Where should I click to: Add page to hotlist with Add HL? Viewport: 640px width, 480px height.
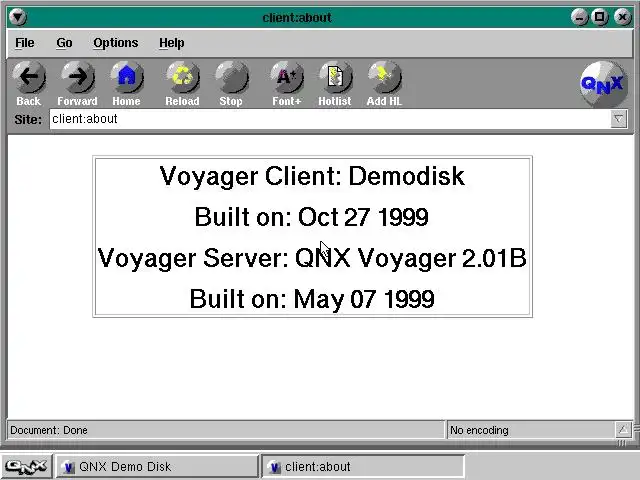coord(384,77)
